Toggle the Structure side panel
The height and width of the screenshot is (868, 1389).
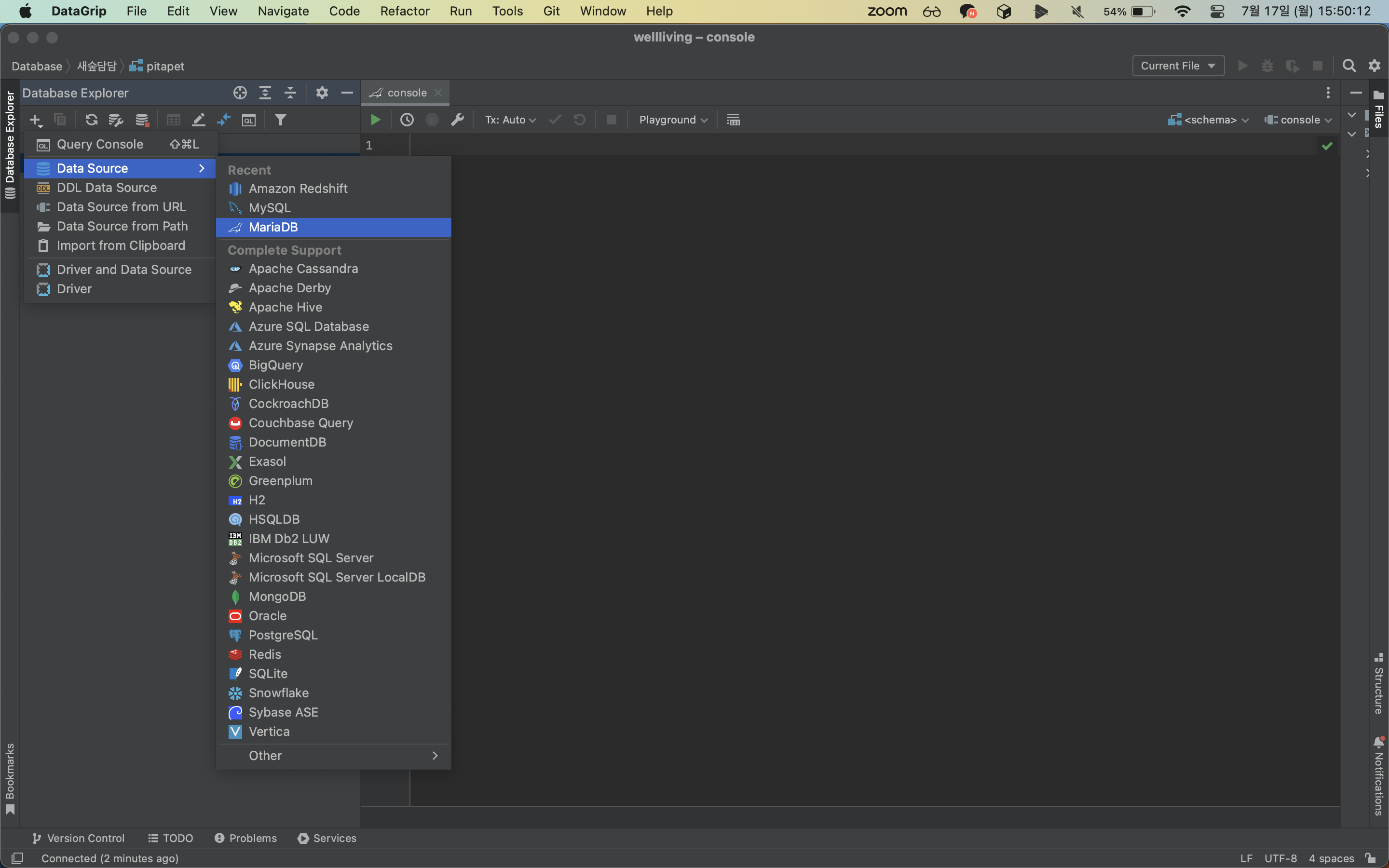(x=1379, y=684)
